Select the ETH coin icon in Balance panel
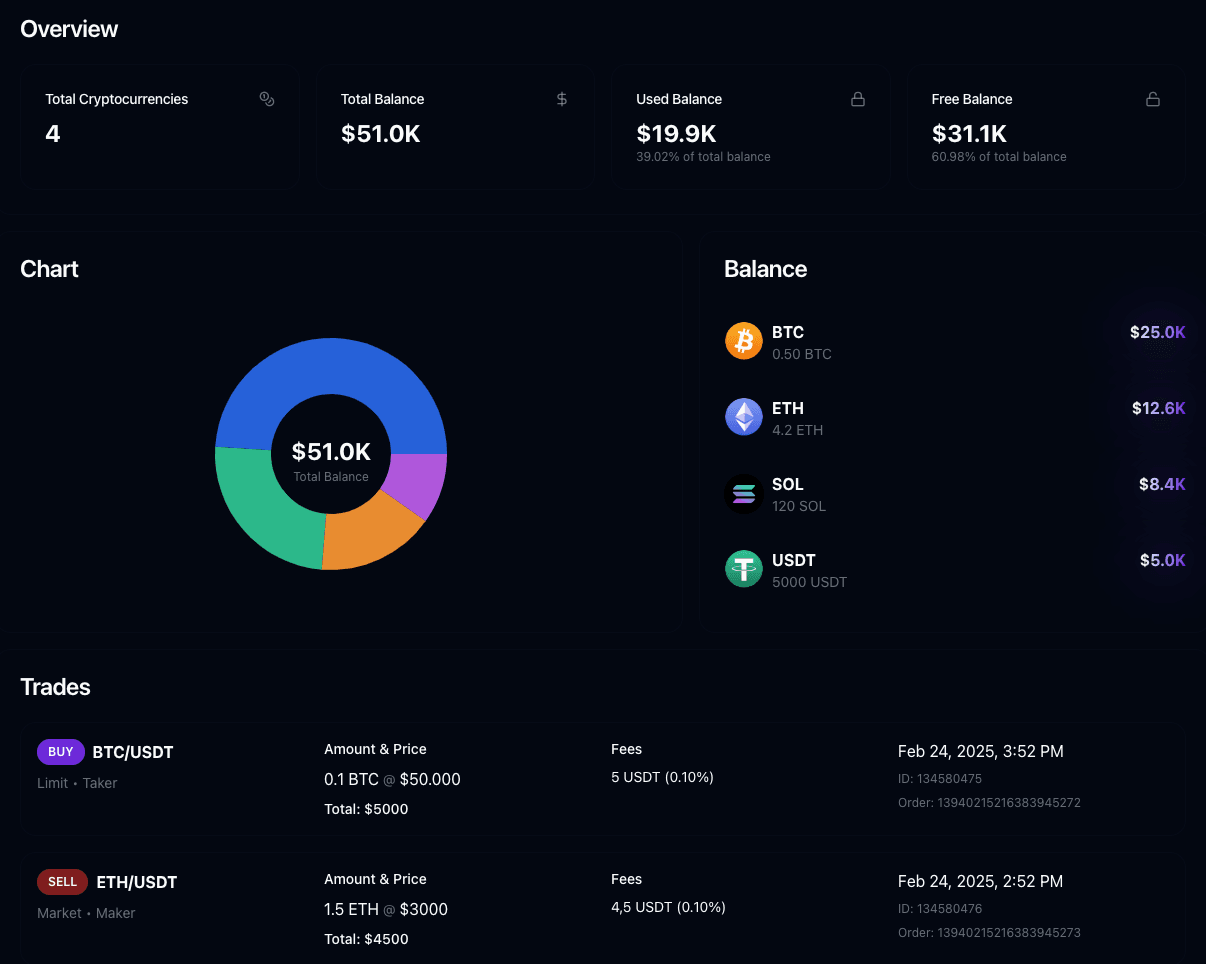Screen dimensions: 1206x964 (x=743, y=417)
